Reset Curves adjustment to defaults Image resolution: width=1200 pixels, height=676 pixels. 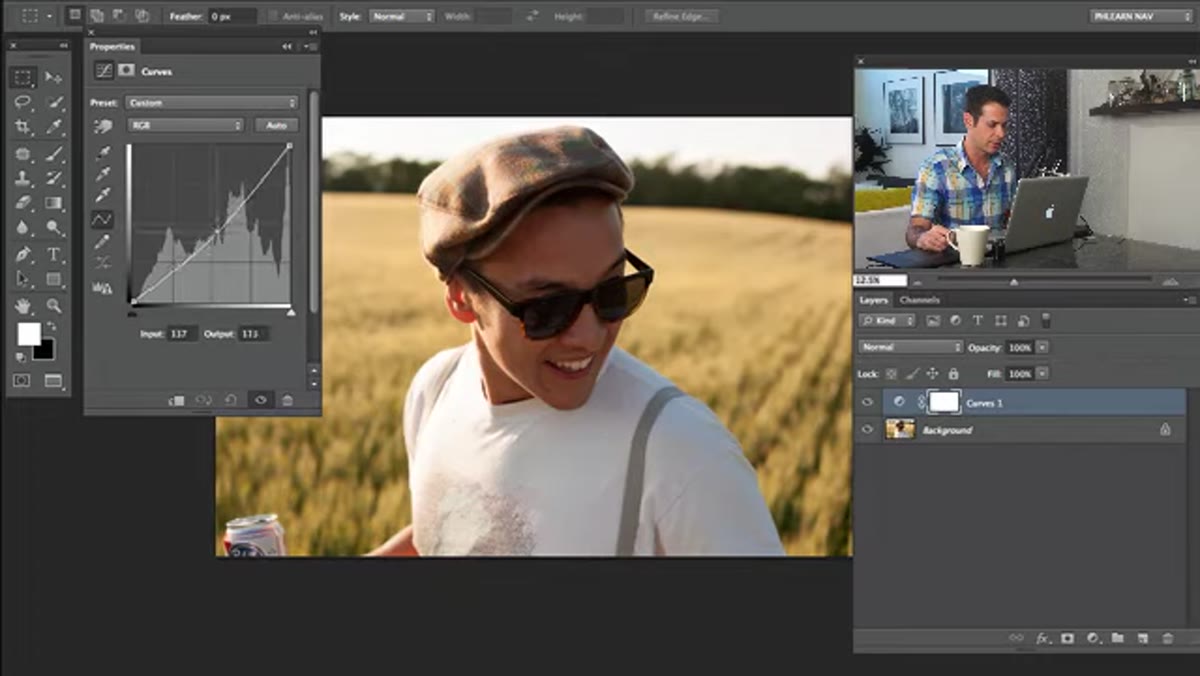coord(231,400)
